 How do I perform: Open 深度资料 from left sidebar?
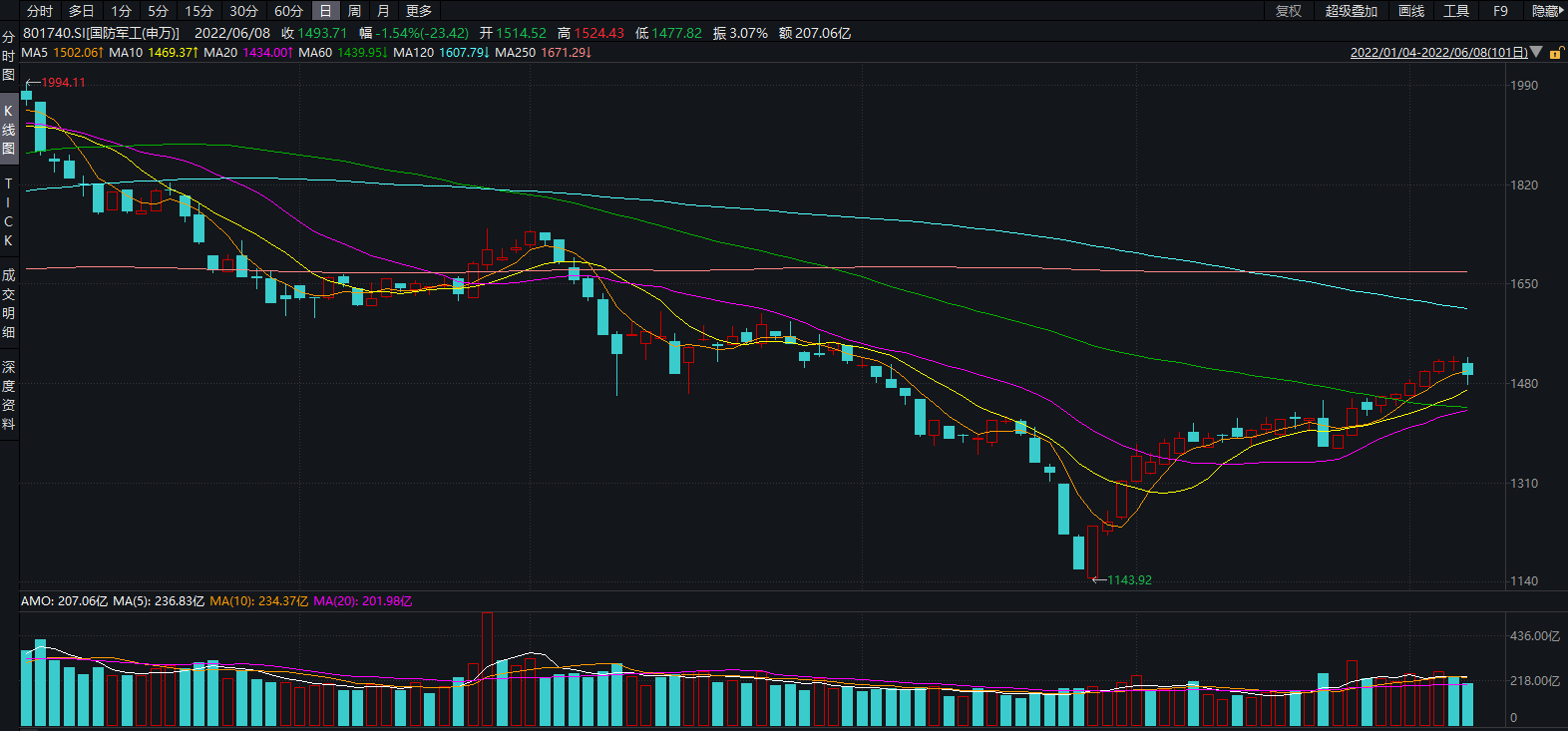[x=9, y=395]
